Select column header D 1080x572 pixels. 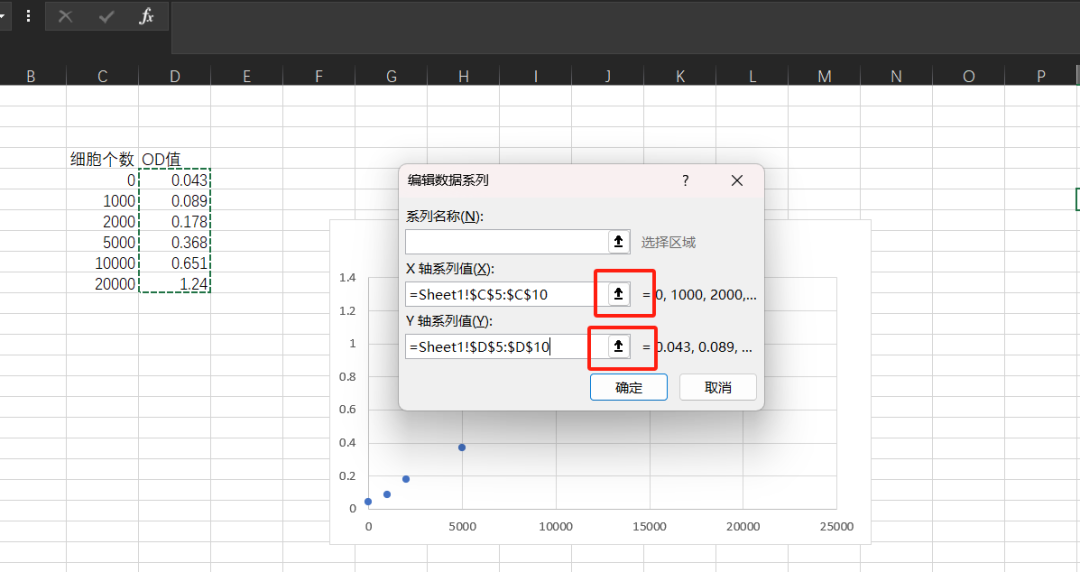tap(174, 76)
